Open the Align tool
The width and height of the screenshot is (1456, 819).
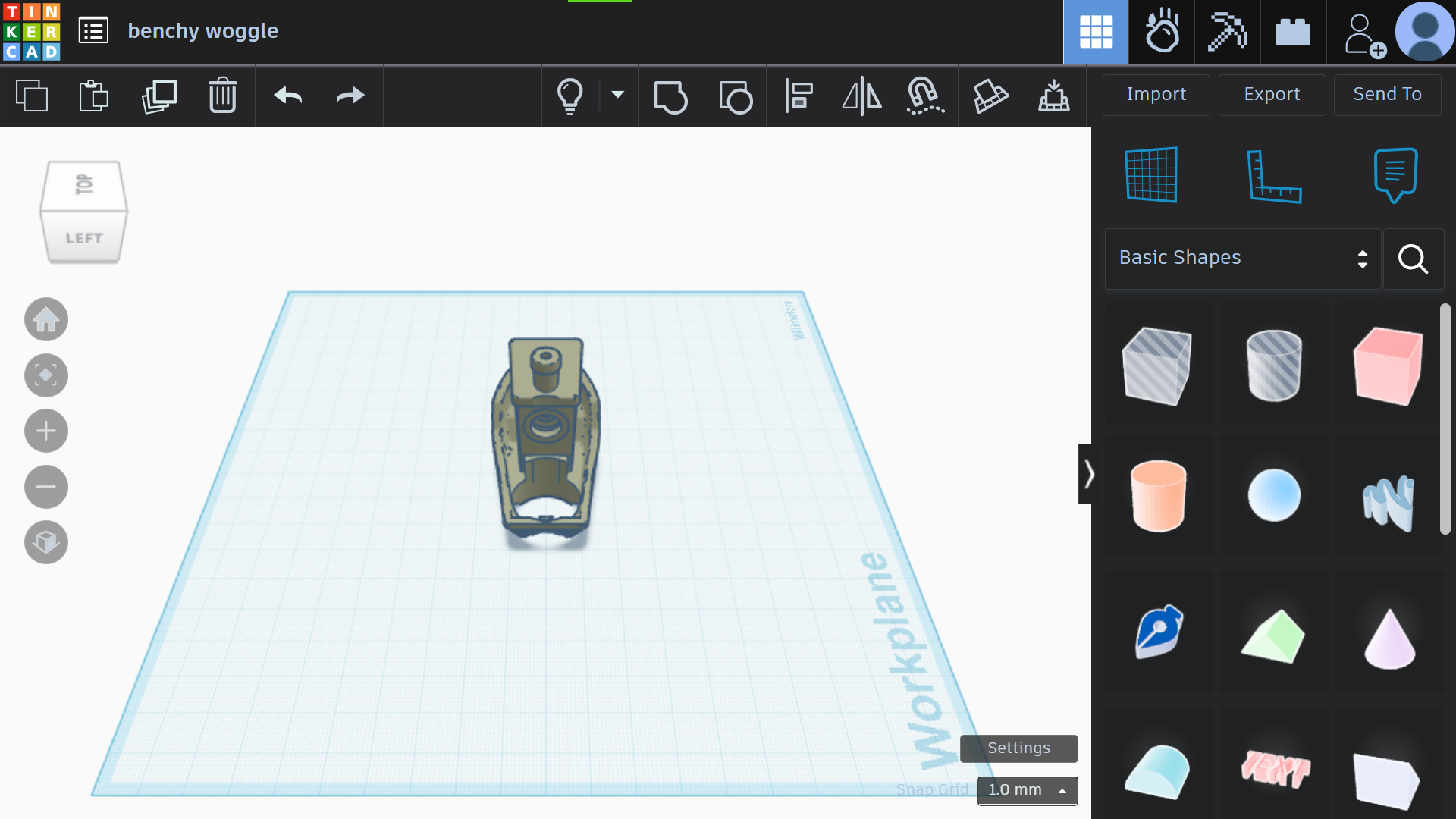tap(799, 96)
